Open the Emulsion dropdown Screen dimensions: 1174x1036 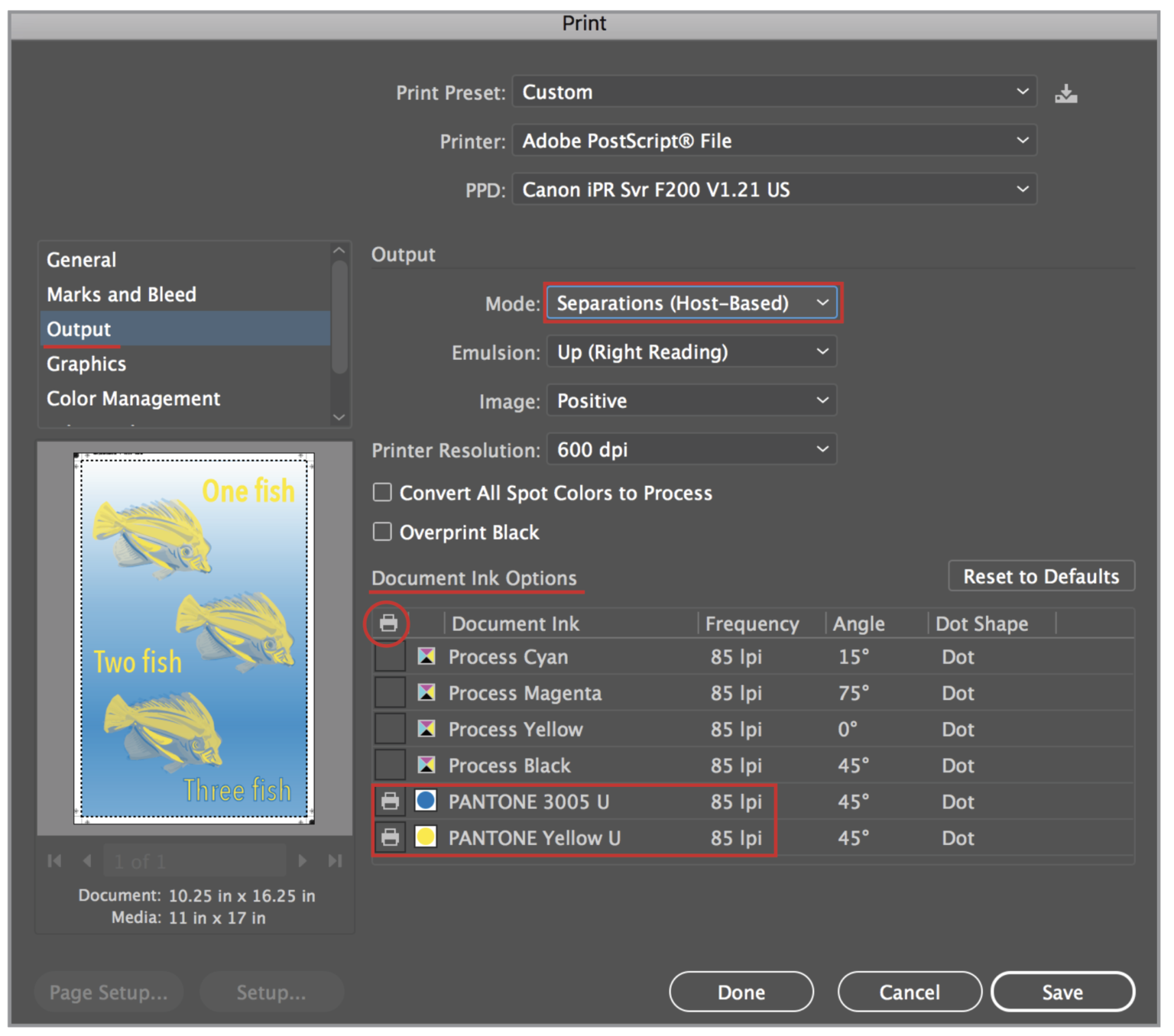pyautogui.click(x=690, y=351)
